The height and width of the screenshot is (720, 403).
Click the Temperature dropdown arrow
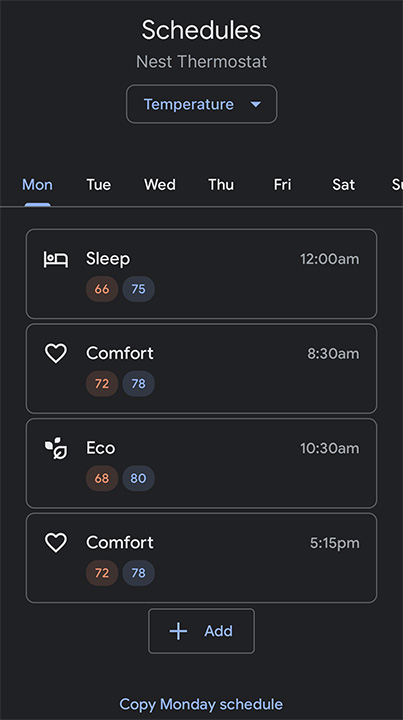256,104
